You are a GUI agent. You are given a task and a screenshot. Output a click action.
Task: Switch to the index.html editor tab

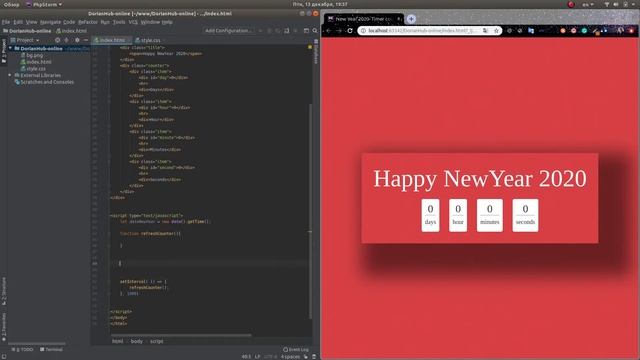112,40
